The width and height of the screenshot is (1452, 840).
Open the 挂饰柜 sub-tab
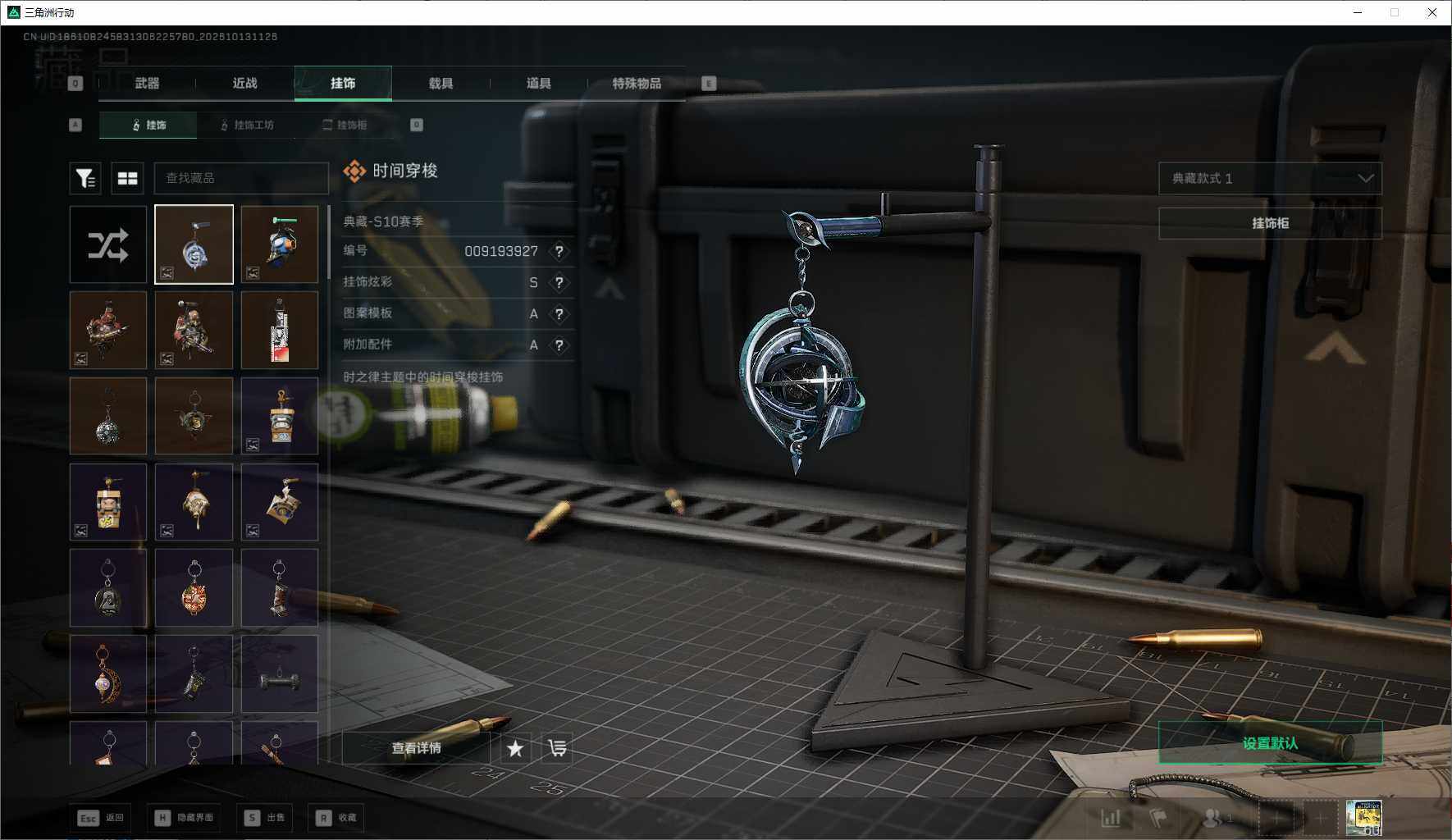(345, 125)
